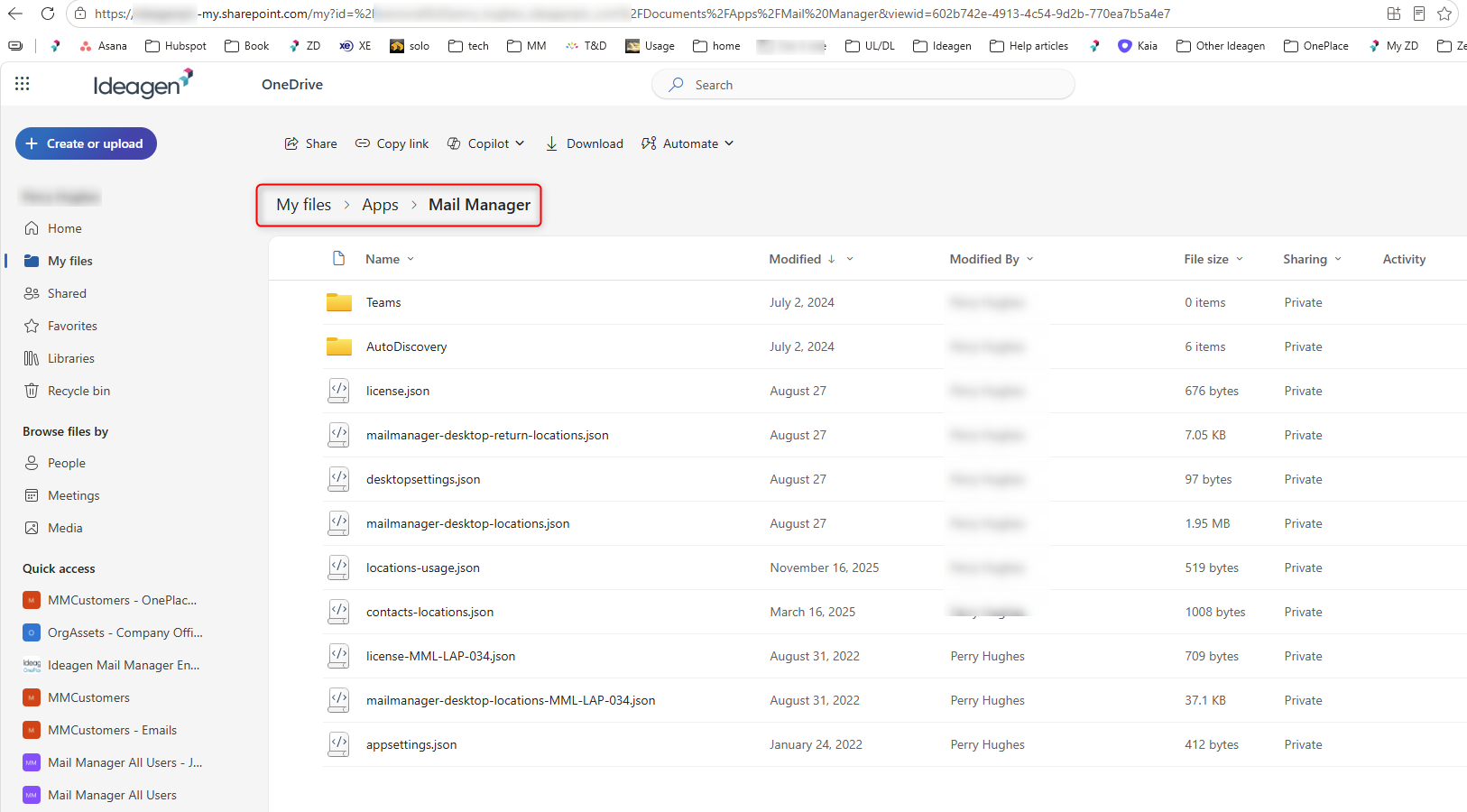1467x812 pixels.
Task: Open the Teams folder icon
Action: coord(339,302)
